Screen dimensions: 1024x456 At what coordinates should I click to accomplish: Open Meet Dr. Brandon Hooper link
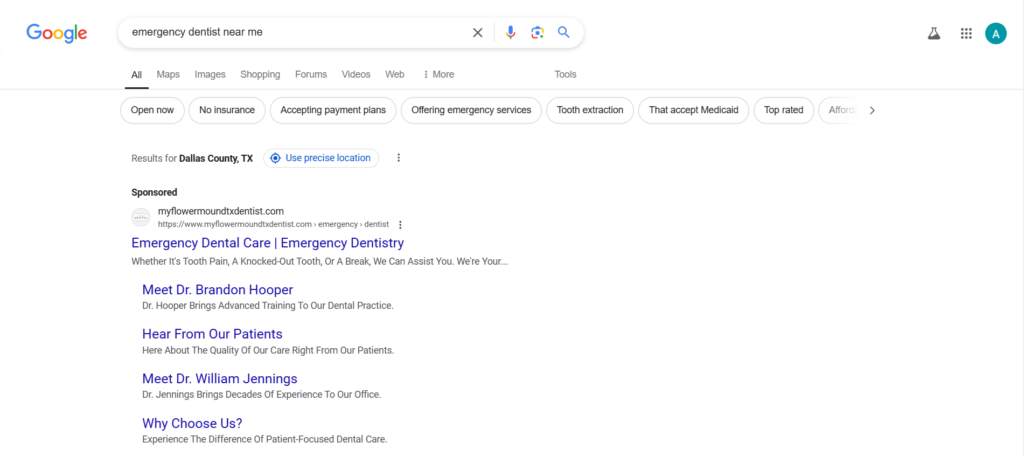click(x=217, y=290)
